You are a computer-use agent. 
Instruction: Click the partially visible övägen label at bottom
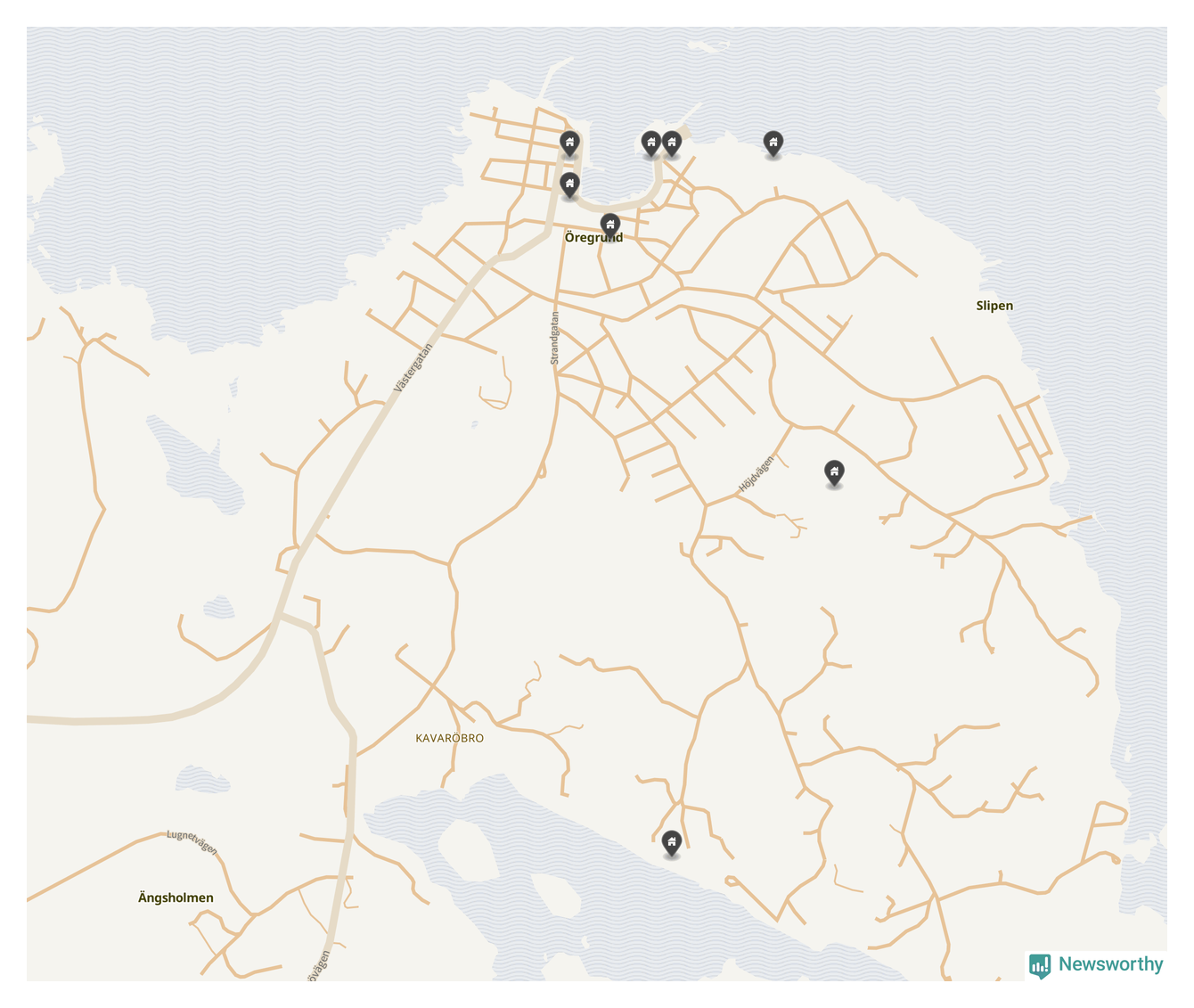click(x=318, y=968)
